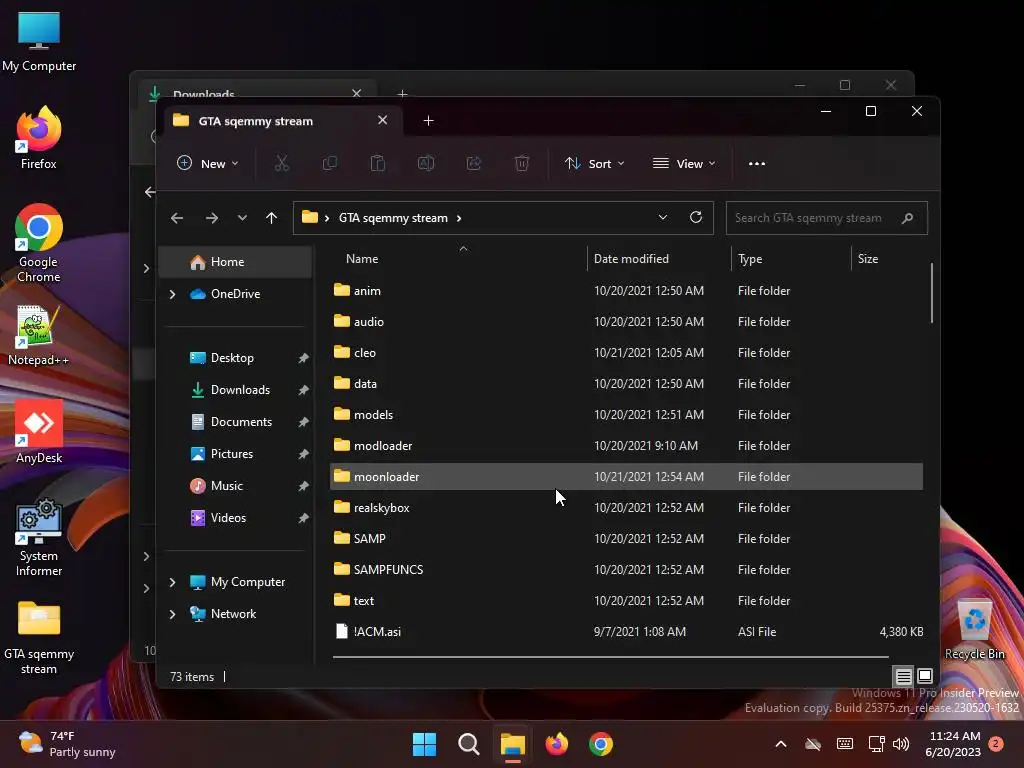Viewport: 1024px width, 768px height.
Task: Click the File Explorer taskbar icon
Action: pyautogui.click(x=513, y=744)
